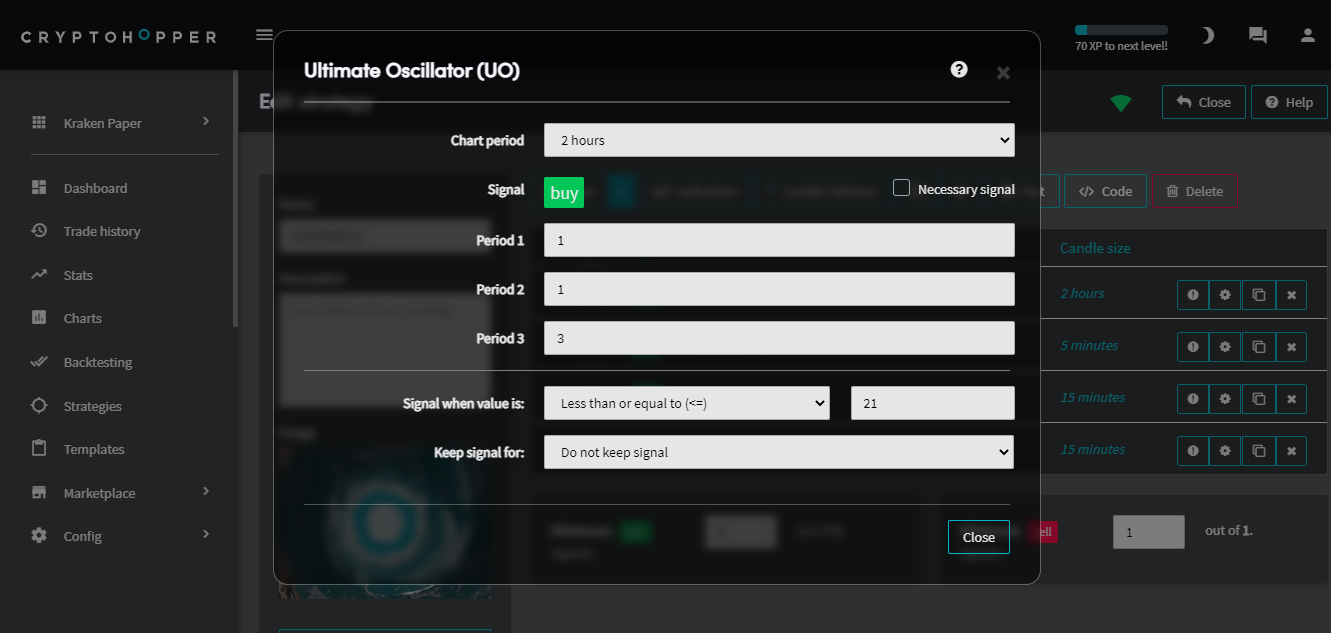
Task: Expand the Kraken Paper chevron in the sidebar
Action: 206,121
